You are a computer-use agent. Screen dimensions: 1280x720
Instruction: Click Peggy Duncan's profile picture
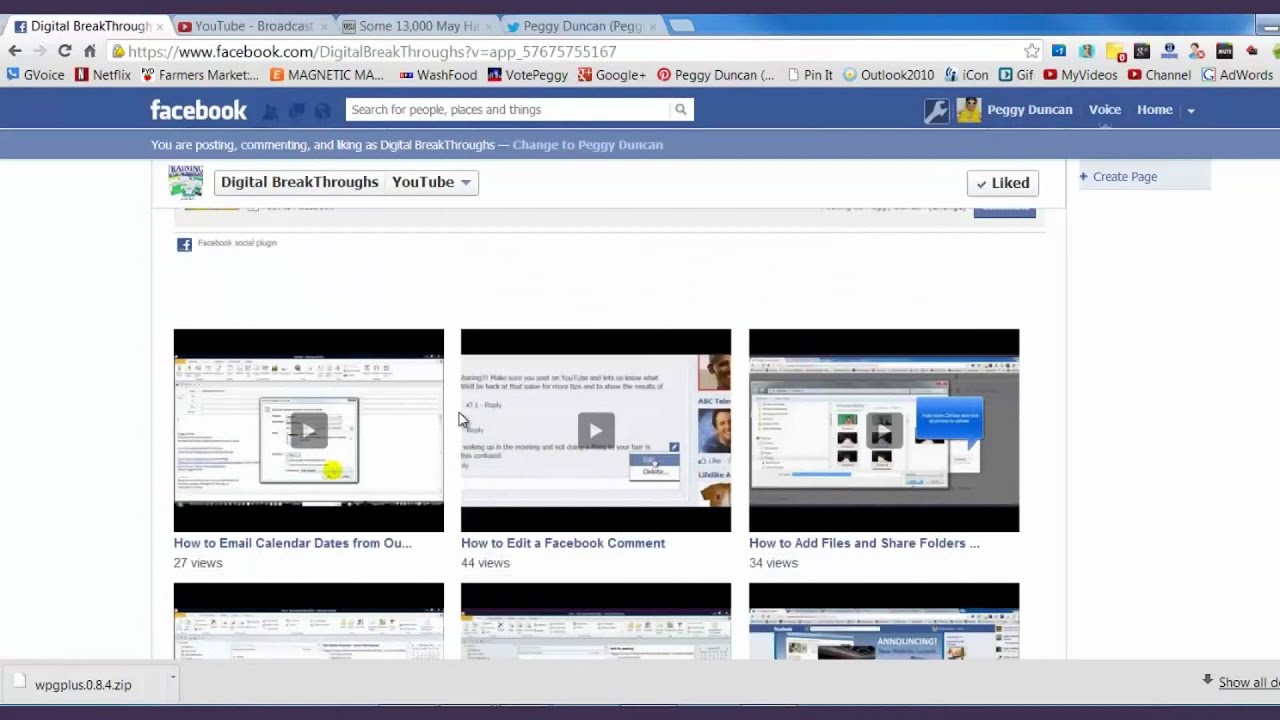(x=968, y=110)
